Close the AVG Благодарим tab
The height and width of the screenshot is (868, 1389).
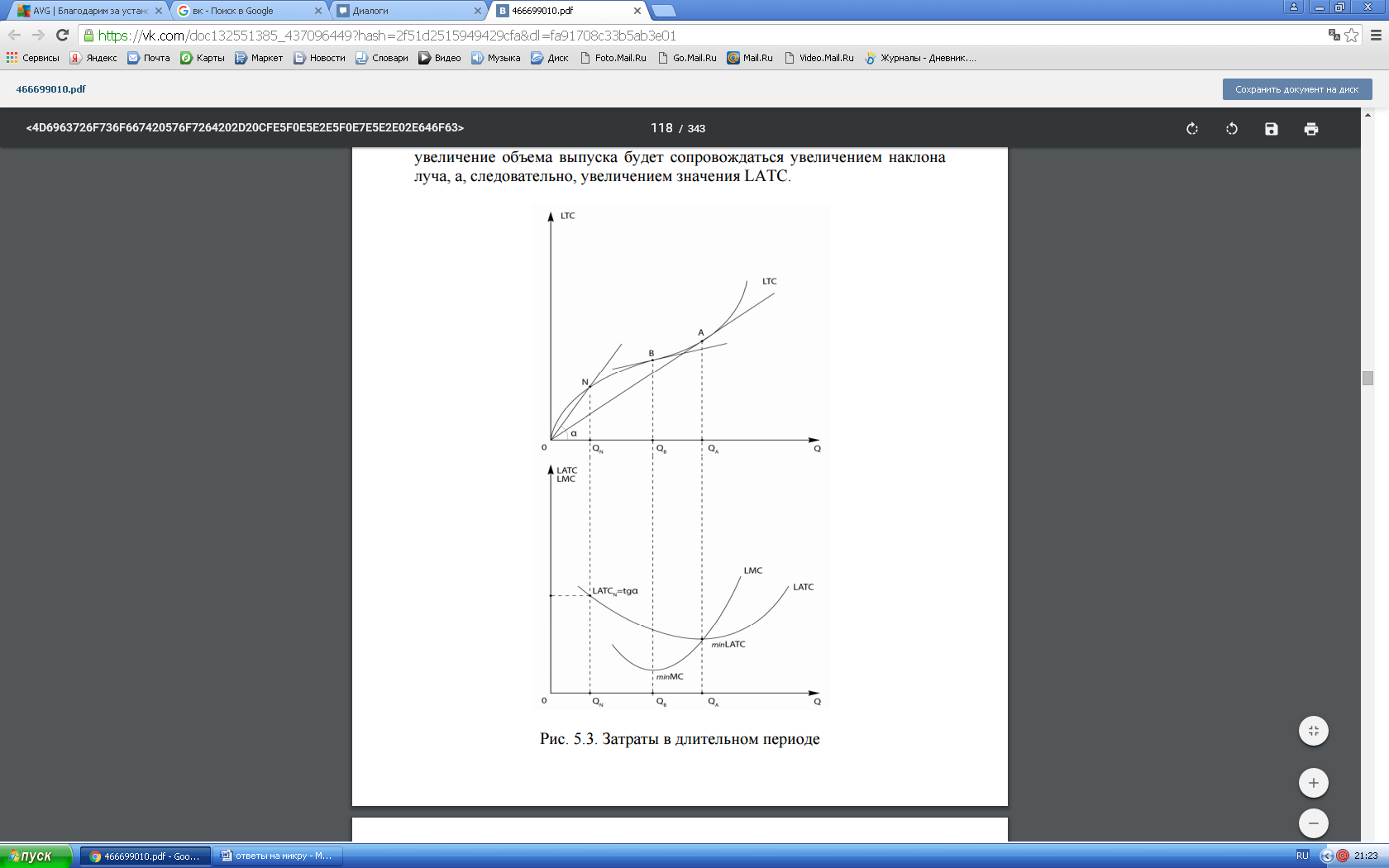159,11
